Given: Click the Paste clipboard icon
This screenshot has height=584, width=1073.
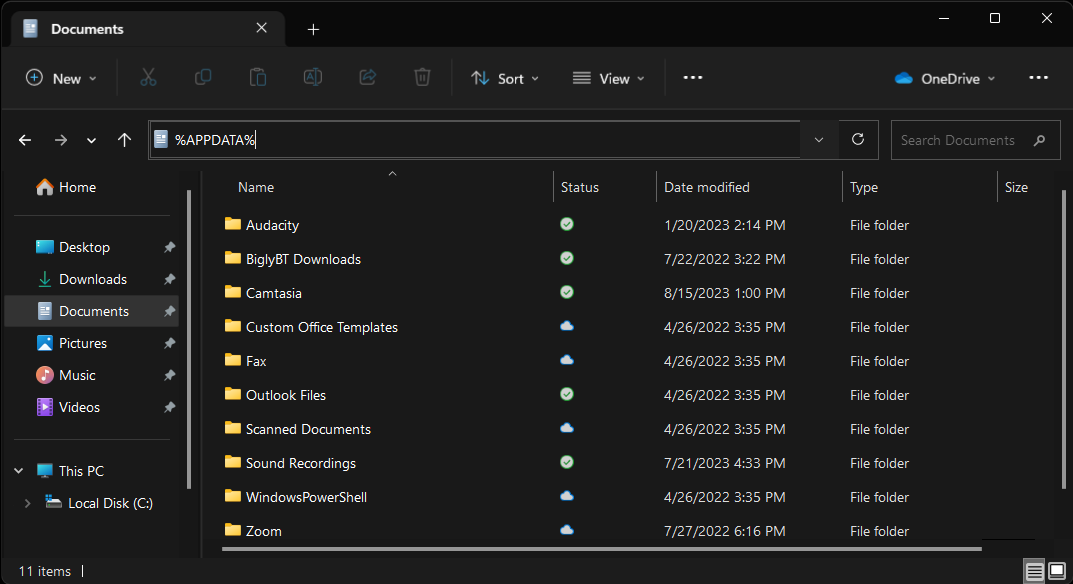Looking at the screenshot, I should click(258, 78).
